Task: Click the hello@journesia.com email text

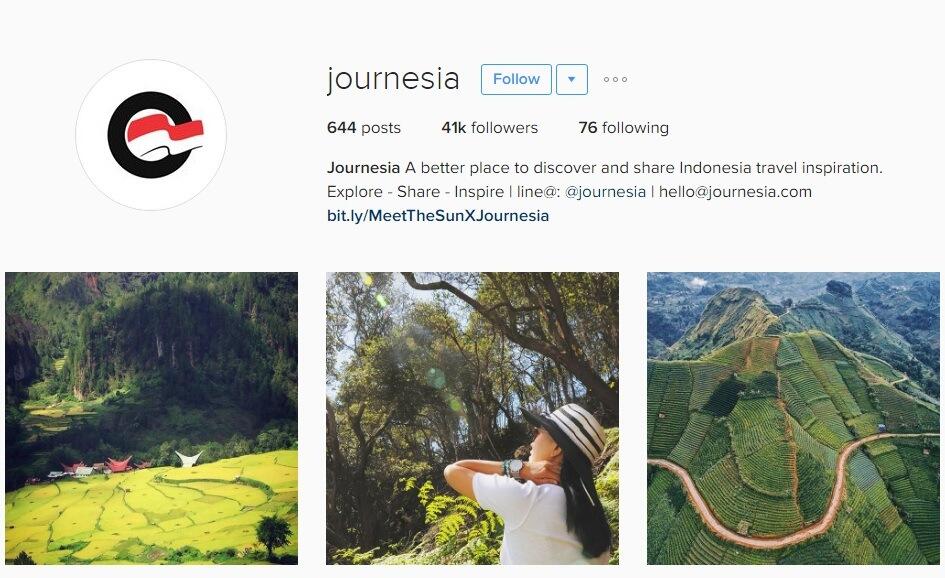Action: [x=735, y=192]
